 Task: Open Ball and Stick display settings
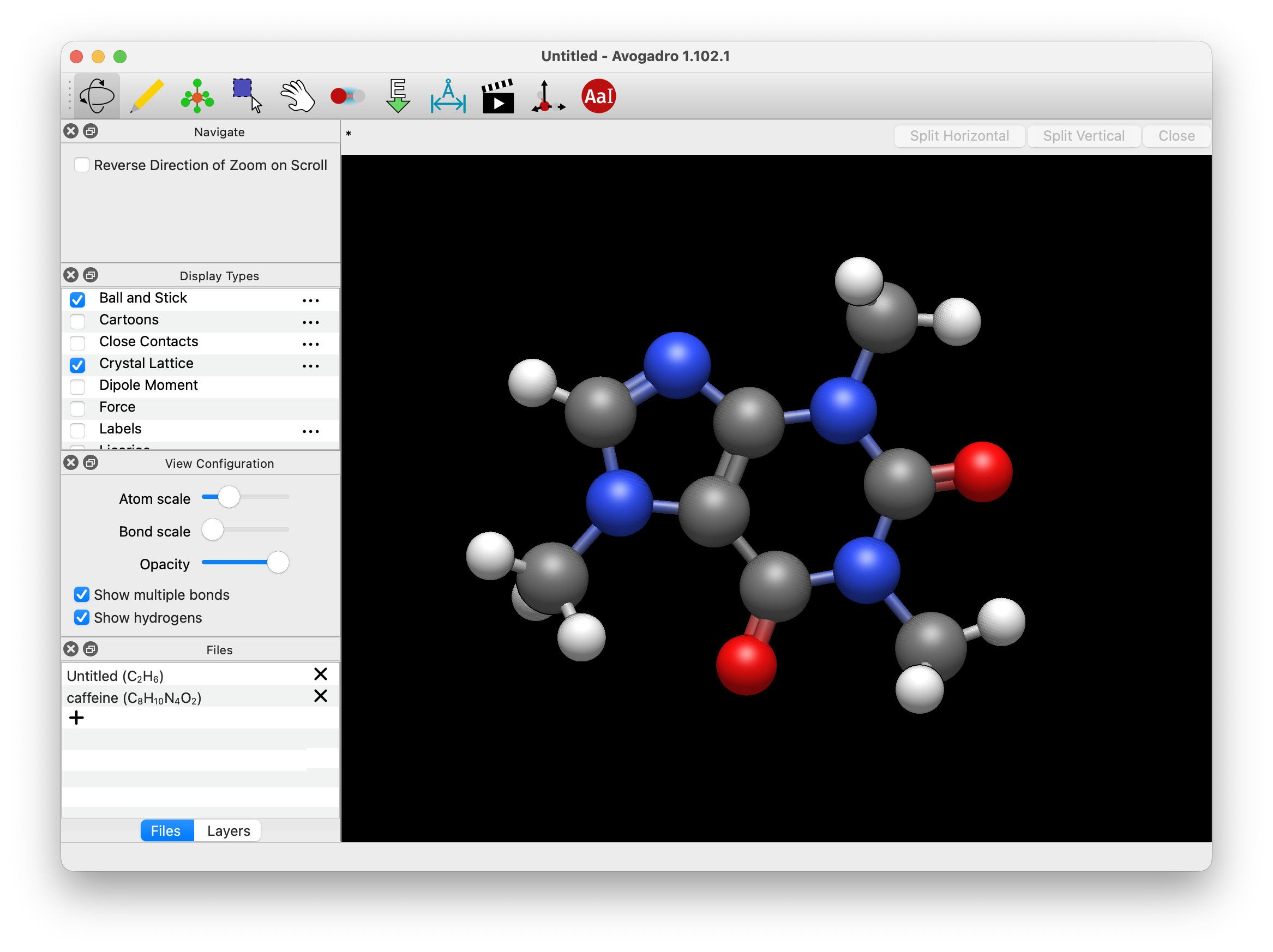pyautogui.click(x=310, y=300)
